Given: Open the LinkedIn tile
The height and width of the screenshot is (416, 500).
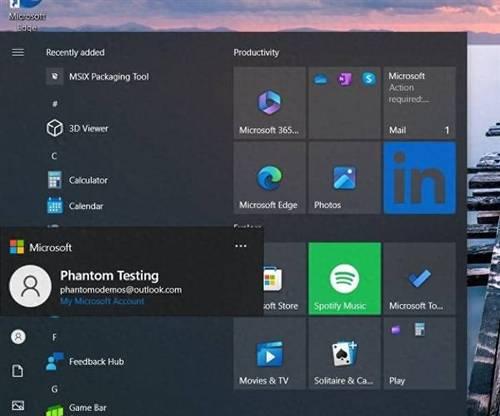Looking at the screenshot, I should click(420, 178).
